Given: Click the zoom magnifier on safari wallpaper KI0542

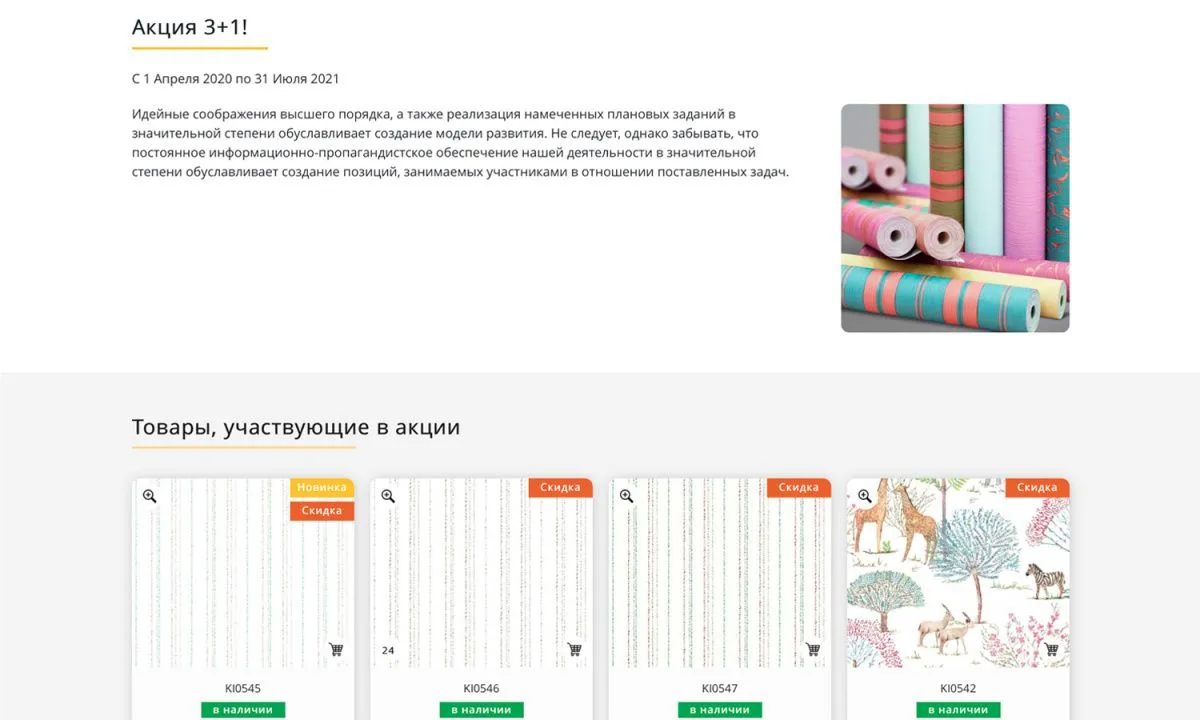Looking at the screenshot, I should click(x=865, y=496).
